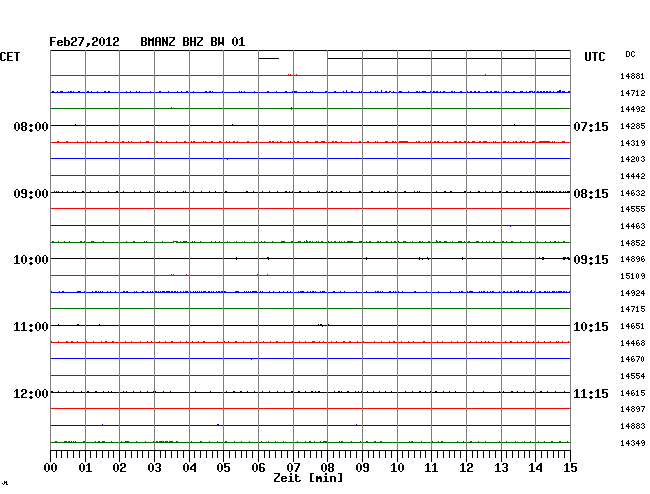This screenshot has height=494, width=650.
Task: Click DC value 14554
Action: click(x=633, y=376)
